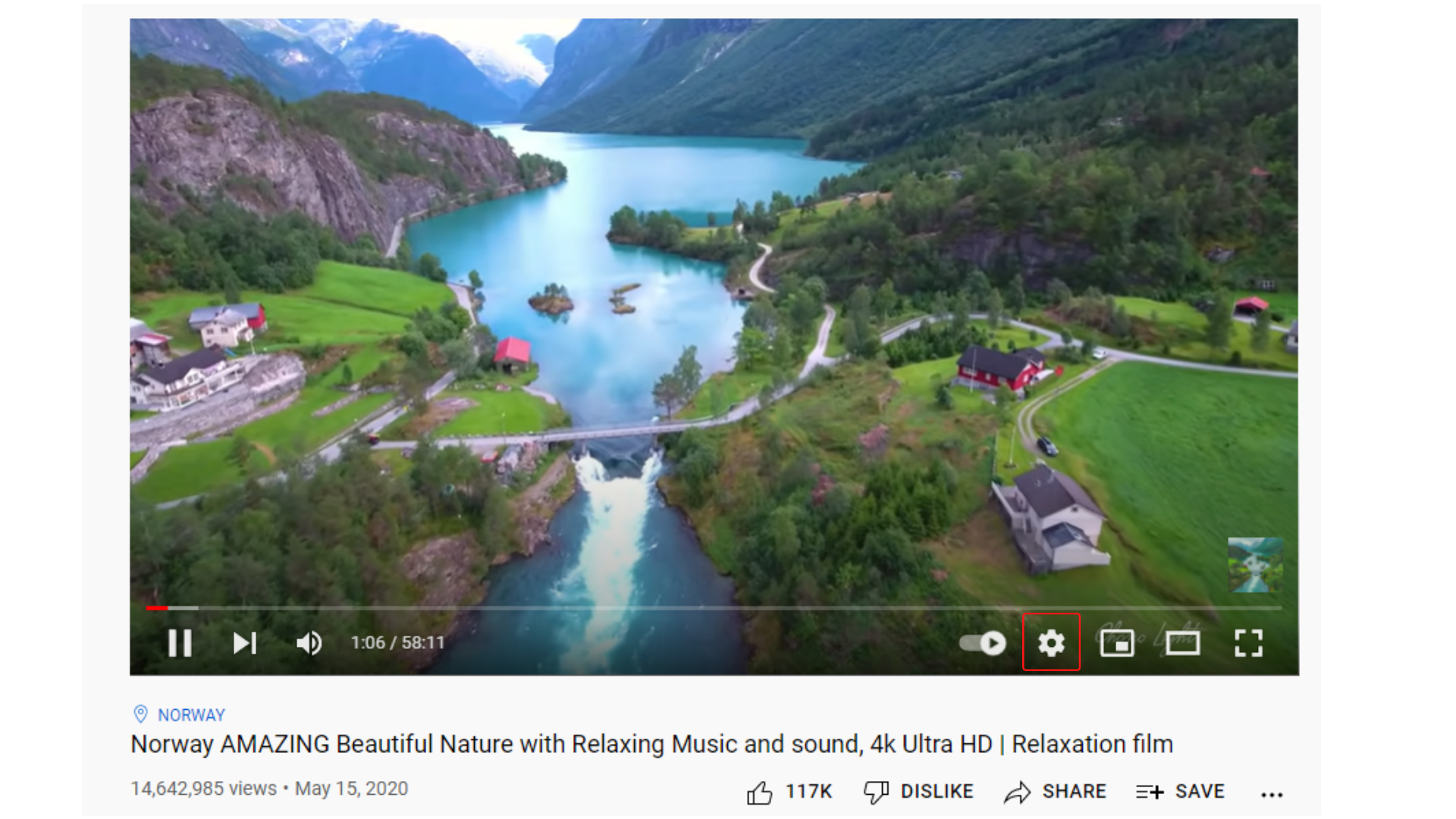Image resolution: width=1456 pixels, height=819 pixels.
Task: Like the video with thumbs up
Action: click(x=759, y=792)
